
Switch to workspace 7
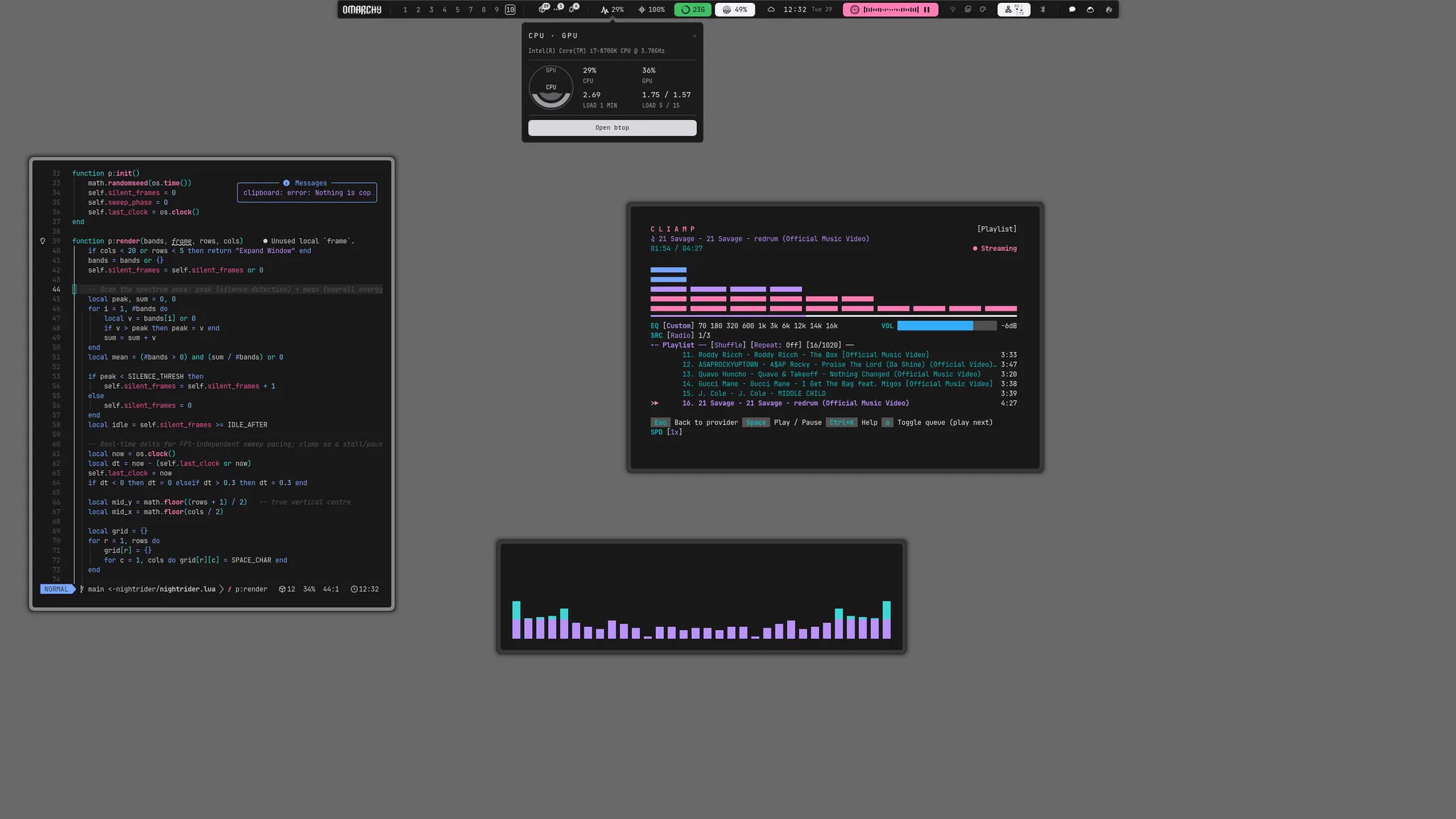pos(470,10)
